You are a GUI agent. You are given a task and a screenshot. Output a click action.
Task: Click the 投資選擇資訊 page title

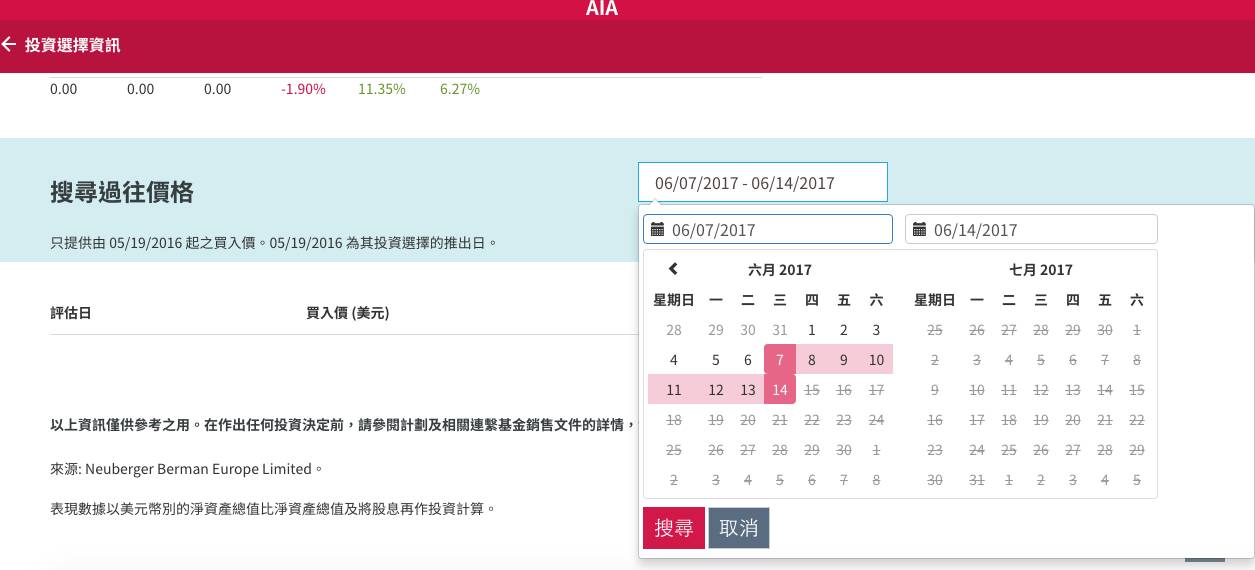tap(72, 45)
